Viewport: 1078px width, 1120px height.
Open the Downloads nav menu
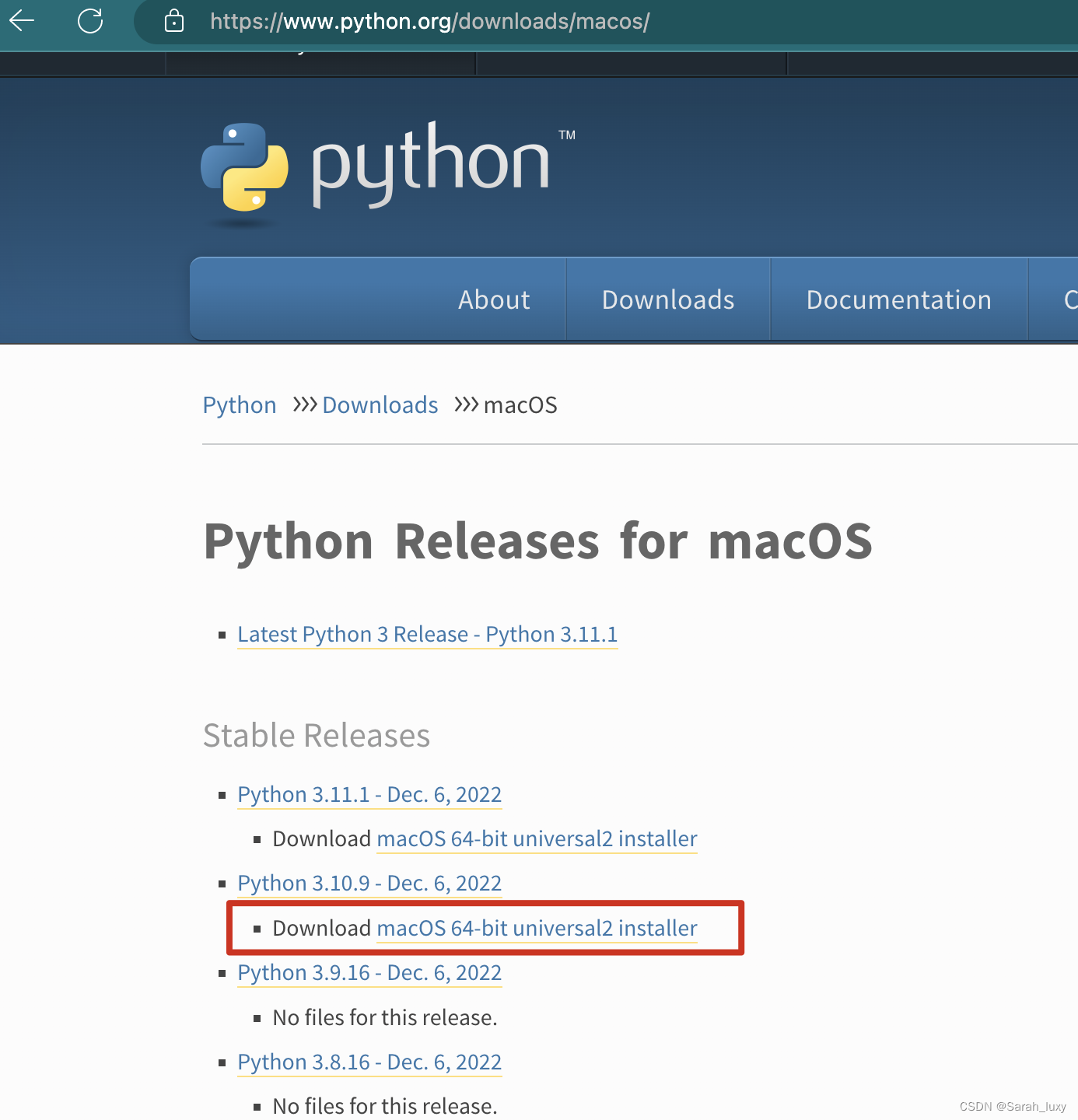[668, 299]
